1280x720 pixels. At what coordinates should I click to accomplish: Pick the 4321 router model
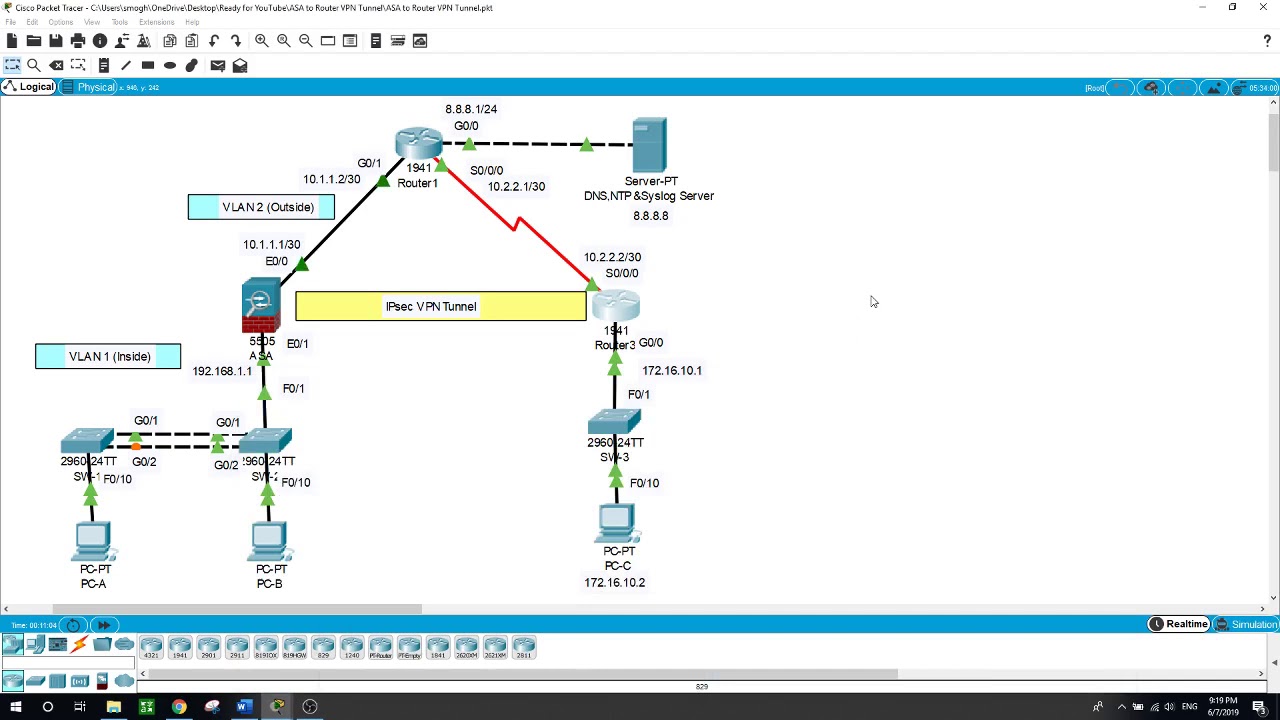151,648
